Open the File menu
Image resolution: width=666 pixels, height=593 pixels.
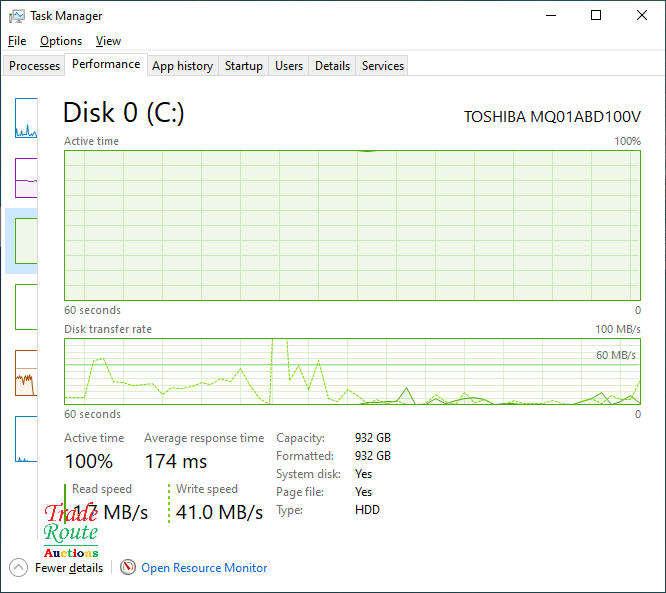coord(17,41)
